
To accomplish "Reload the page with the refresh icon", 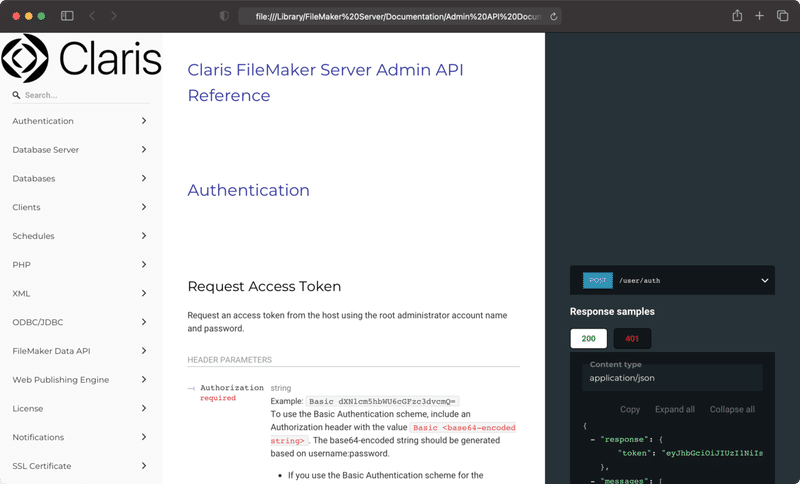I will pyautogui.click(x=554, y=16).
